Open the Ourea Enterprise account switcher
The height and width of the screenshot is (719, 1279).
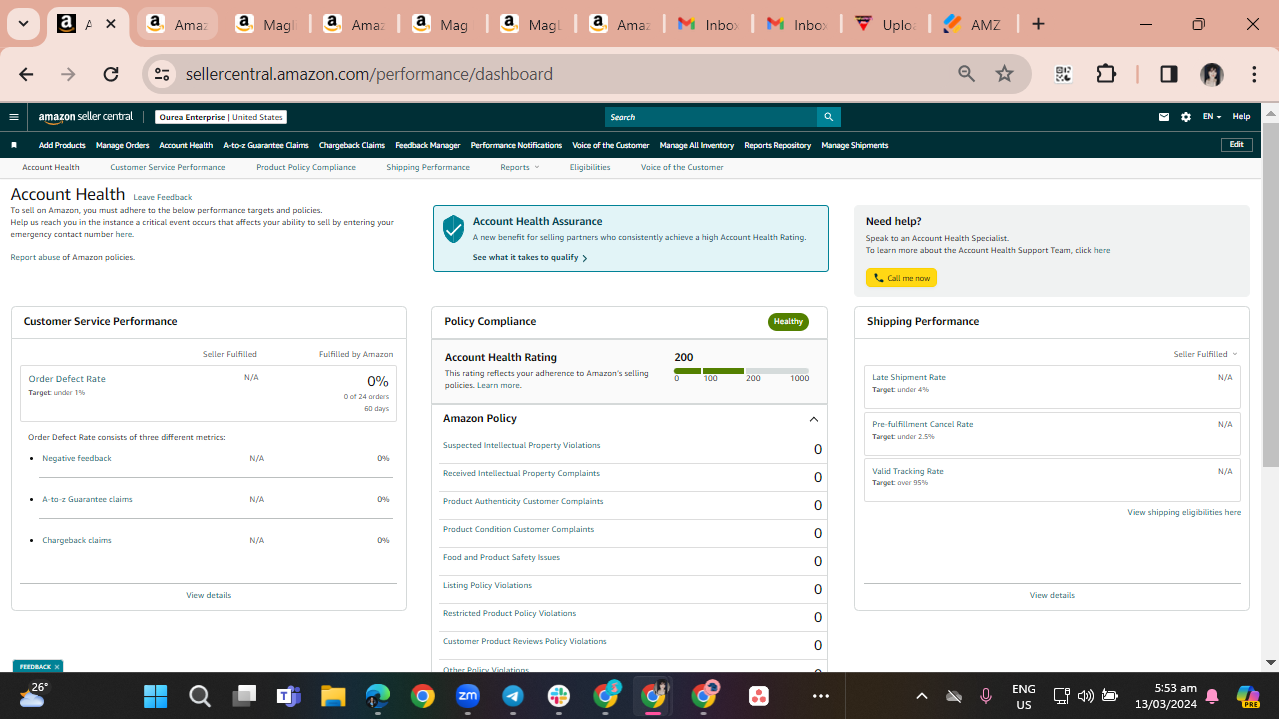pos(221,117)
